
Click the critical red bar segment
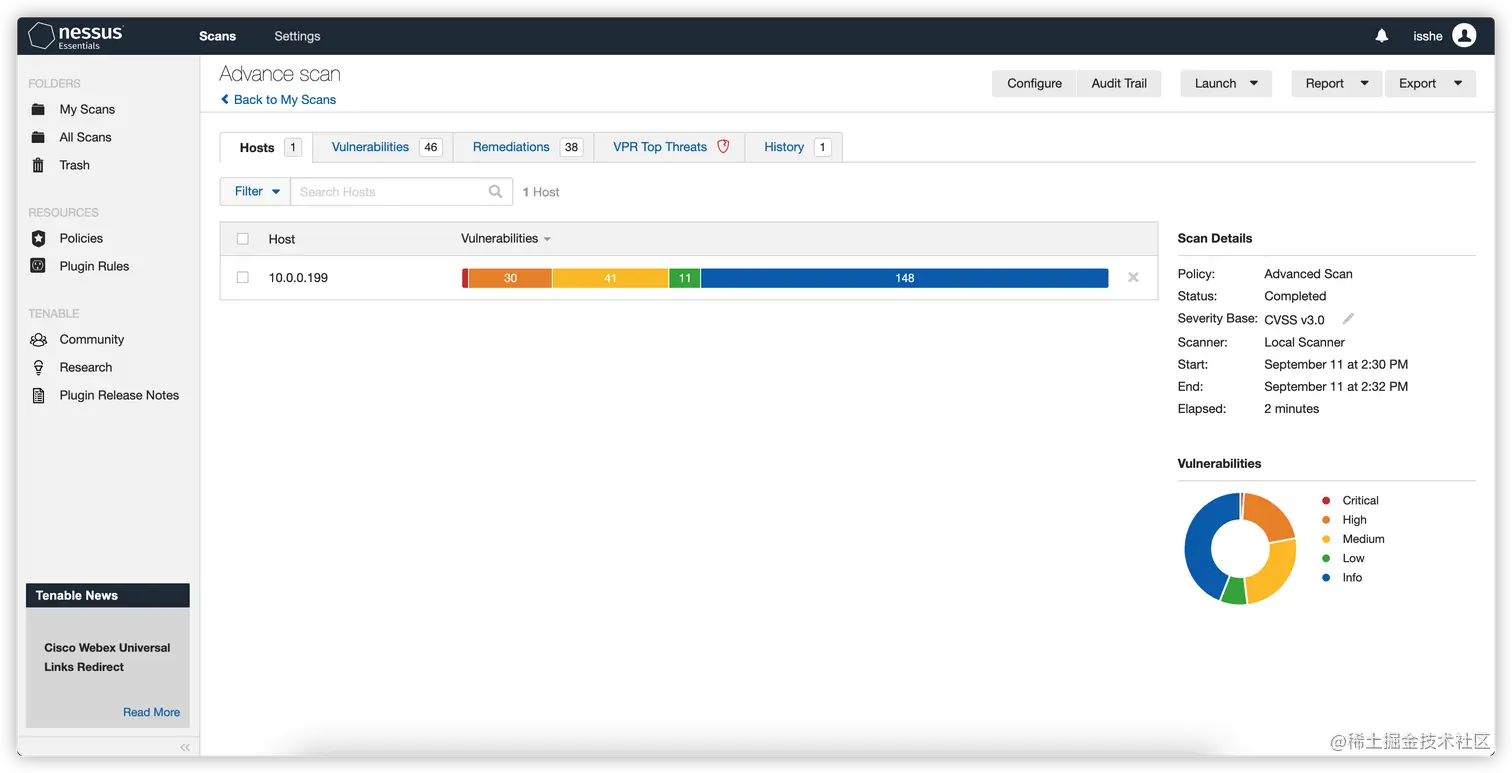465,278
